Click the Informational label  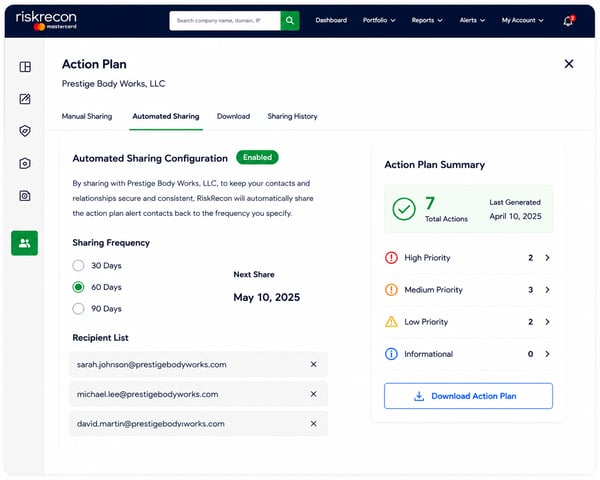click(429, 354)
